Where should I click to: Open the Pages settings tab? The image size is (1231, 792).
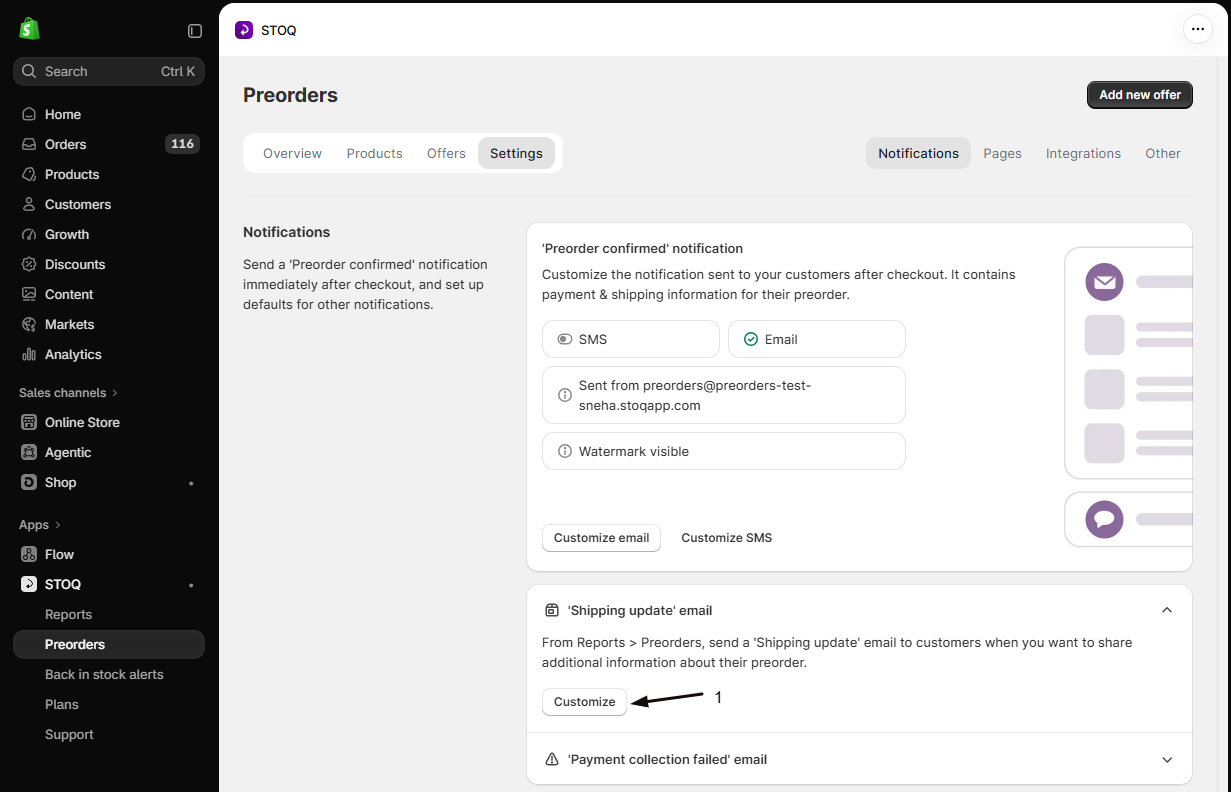pyautogui.click(x=1002, y=153)
